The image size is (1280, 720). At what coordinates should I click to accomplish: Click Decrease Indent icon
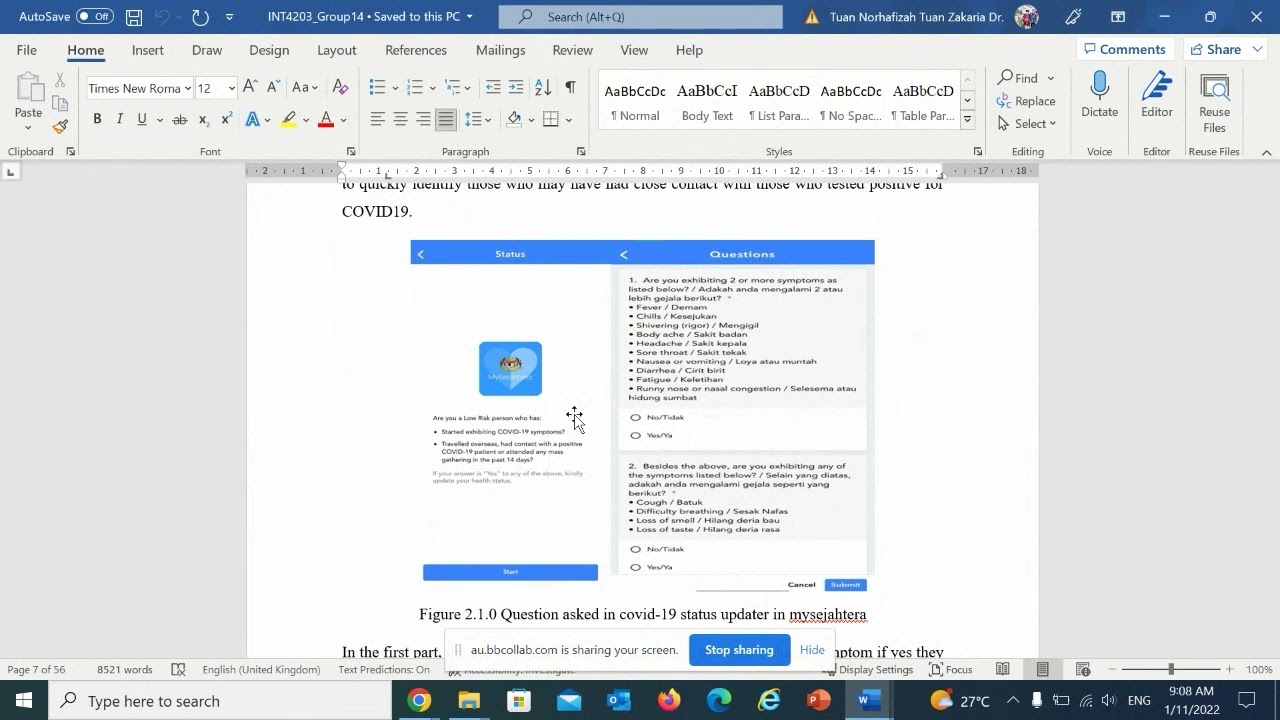pyautogui.click(x=493, y=87)
